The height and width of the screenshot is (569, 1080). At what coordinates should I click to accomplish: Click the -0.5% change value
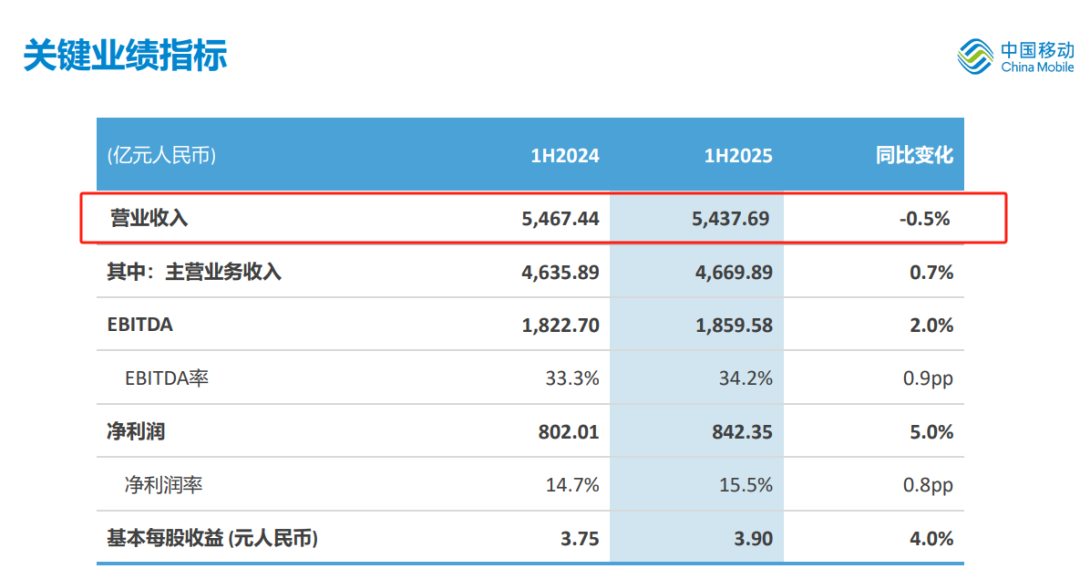point(925,218)
